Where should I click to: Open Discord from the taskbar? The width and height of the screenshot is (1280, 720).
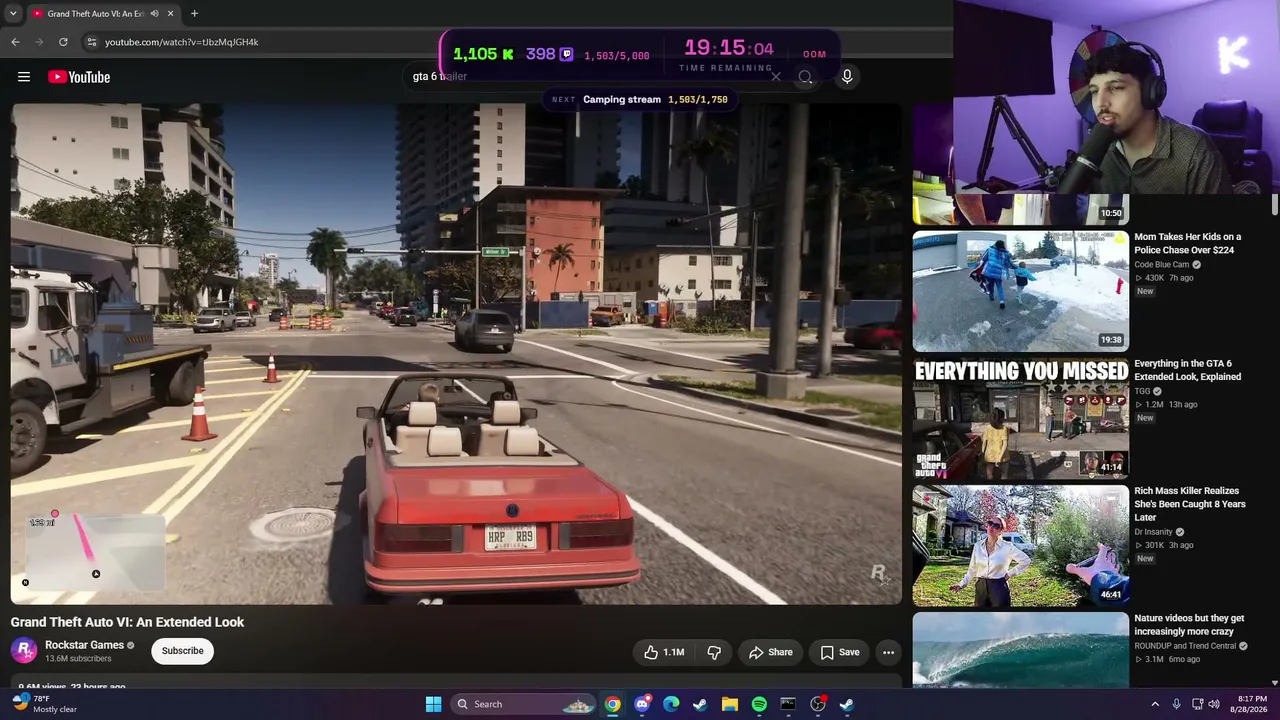(x=642, y=704)
